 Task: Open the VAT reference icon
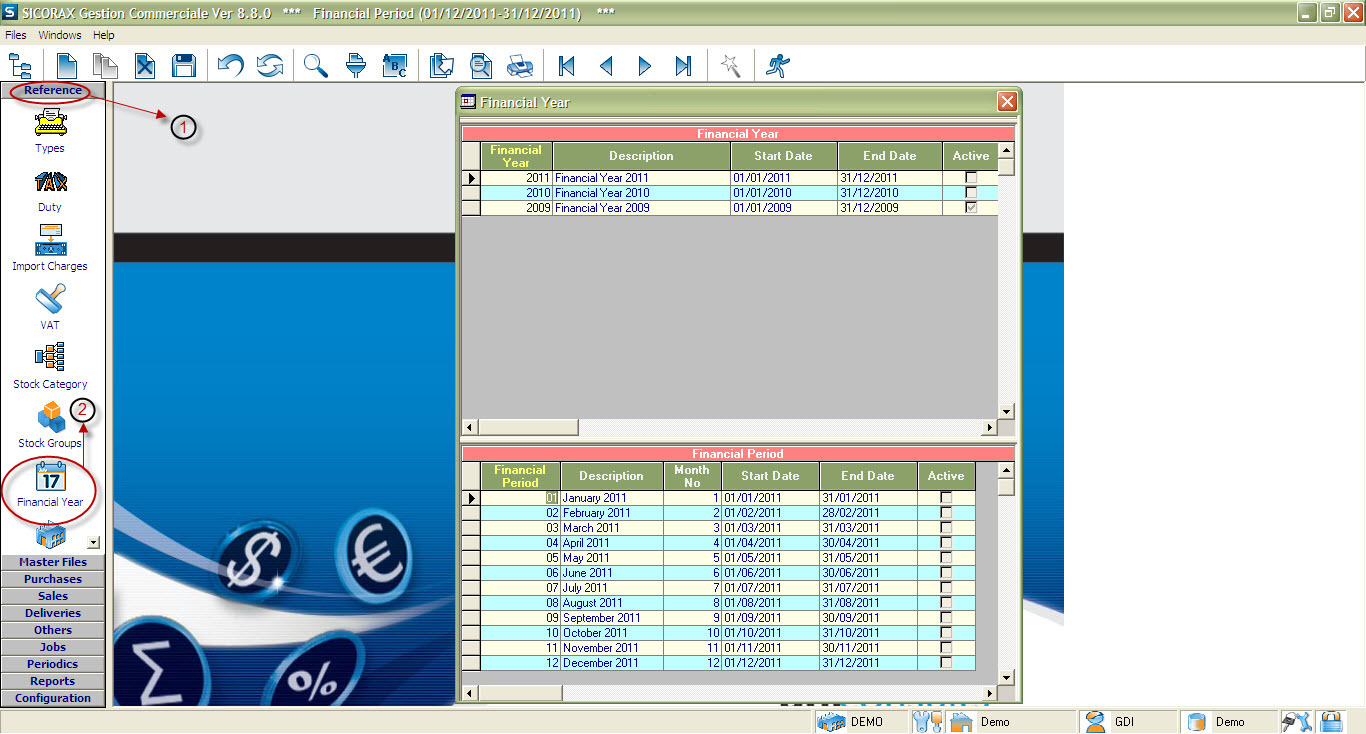50,306
